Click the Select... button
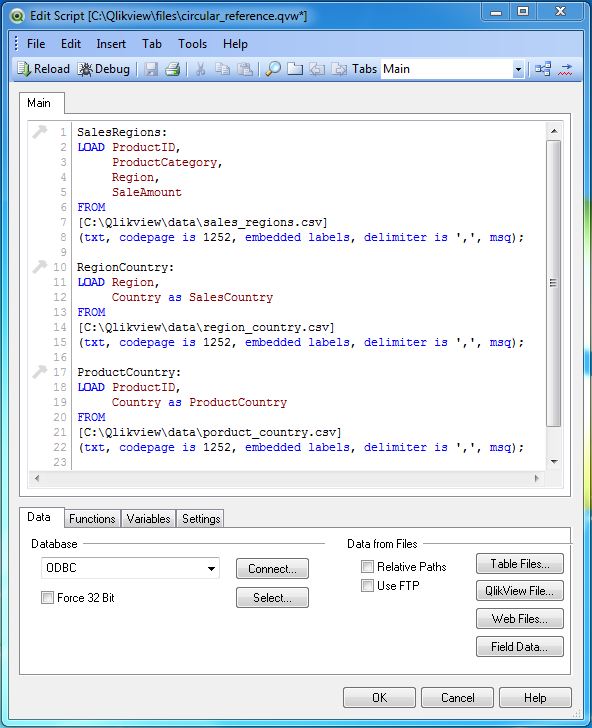 click(x=272, y=598)
